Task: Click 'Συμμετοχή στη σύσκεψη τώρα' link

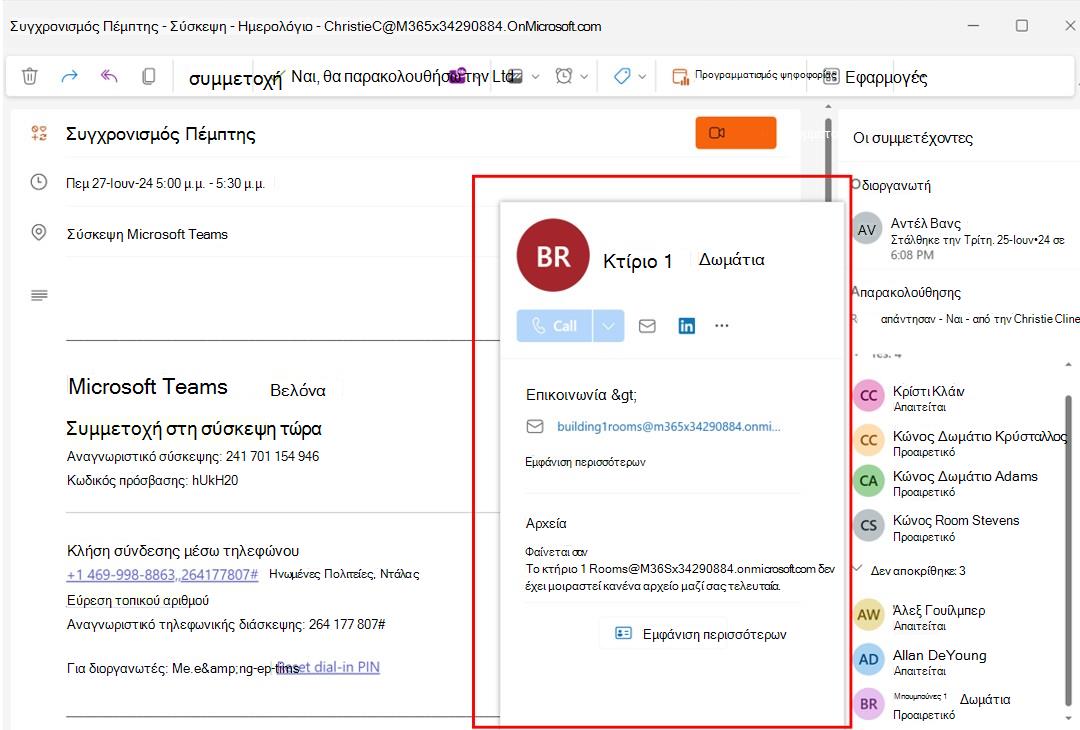Action: click(x=194, y=428)
